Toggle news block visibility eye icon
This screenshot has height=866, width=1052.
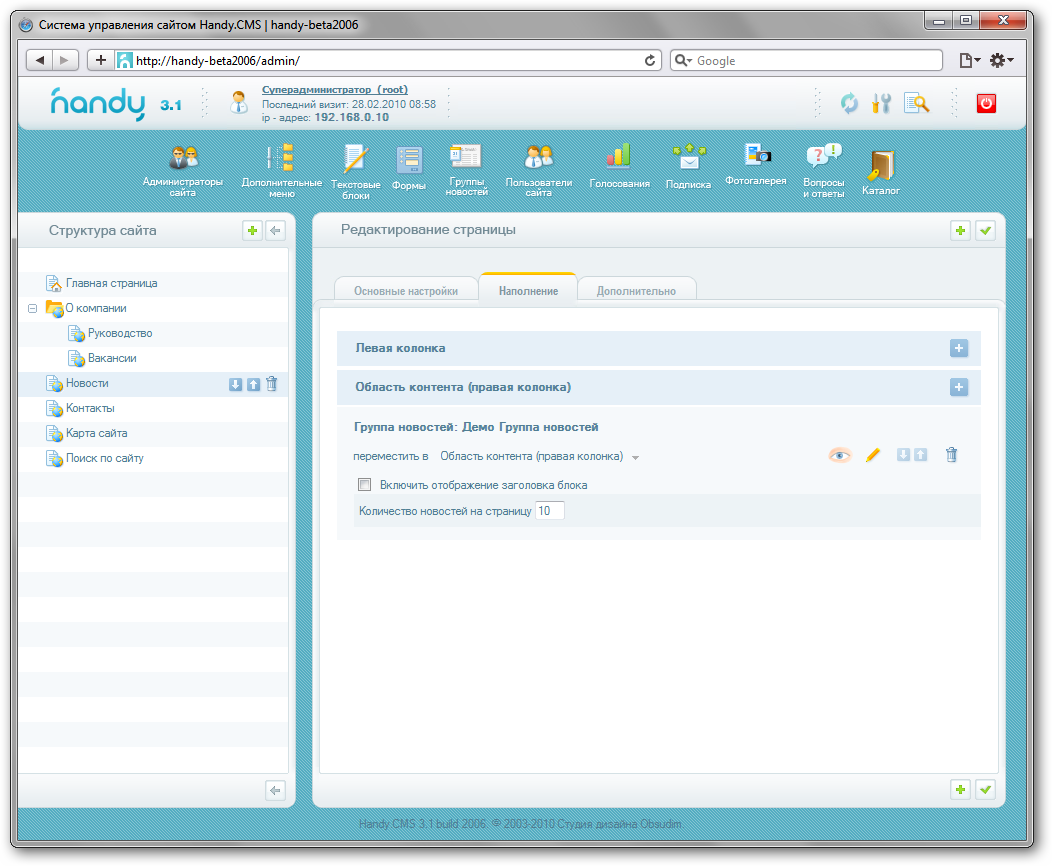click(x=839, y=455)
